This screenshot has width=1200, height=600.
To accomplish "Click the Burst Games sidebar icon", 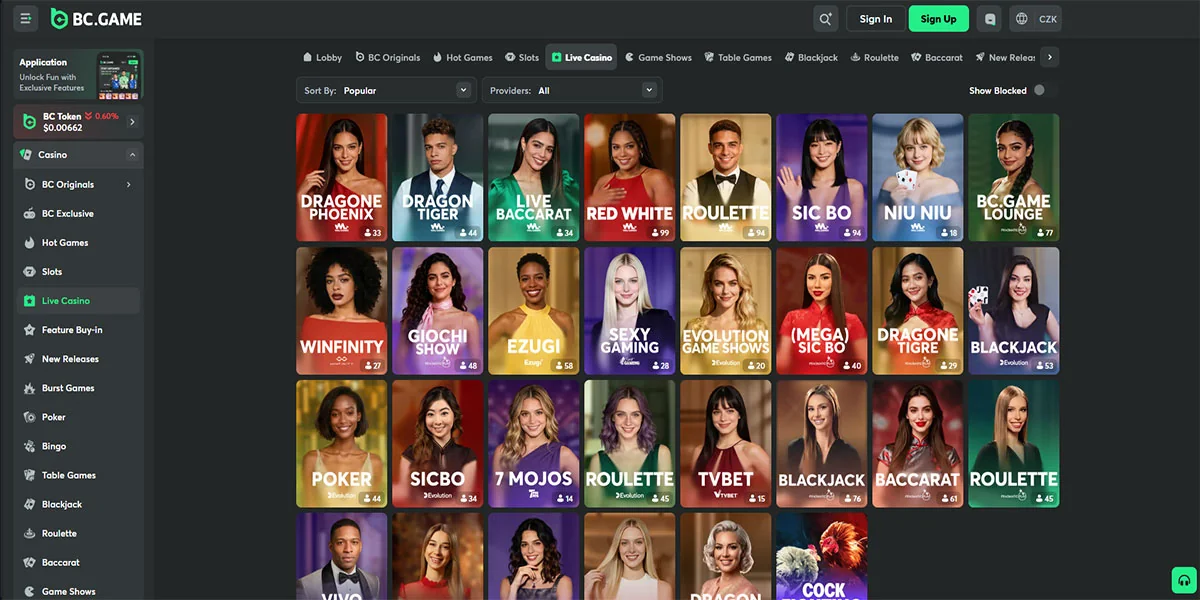I will (29, 388).
